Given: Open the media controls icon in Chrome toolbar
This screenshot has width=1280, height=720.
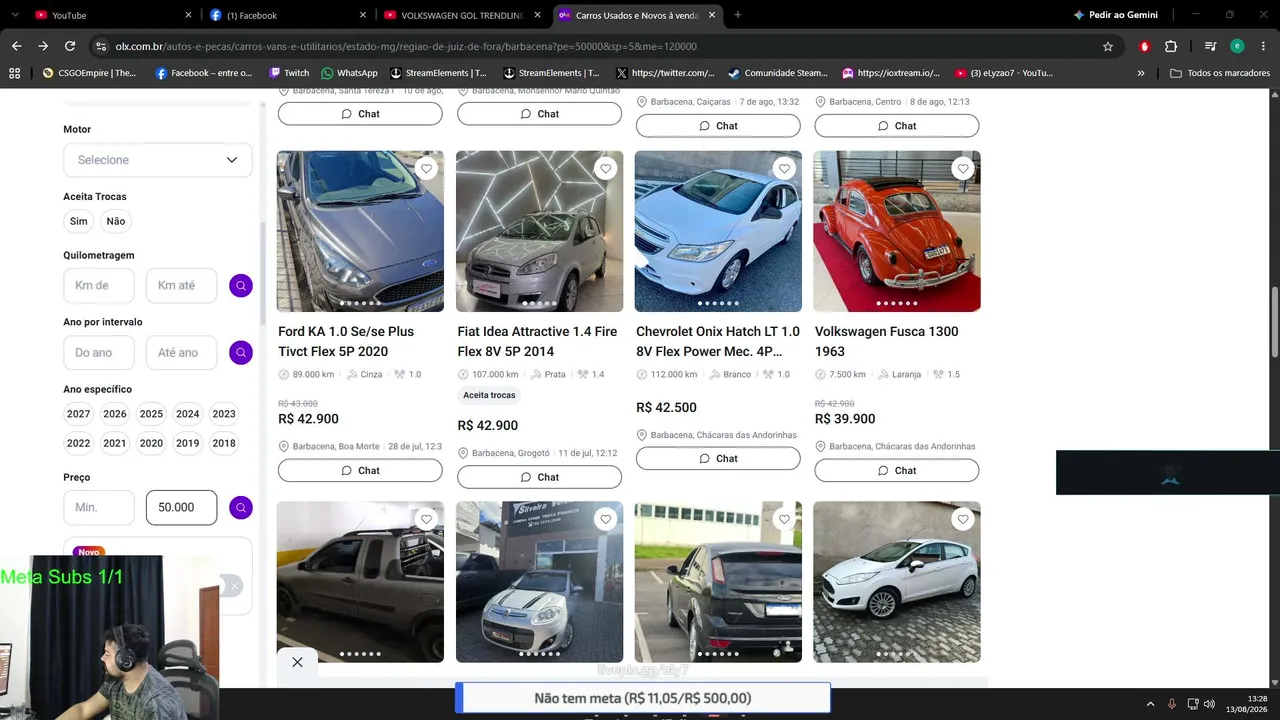Looking at the screenshot, I should point(1210,46).
